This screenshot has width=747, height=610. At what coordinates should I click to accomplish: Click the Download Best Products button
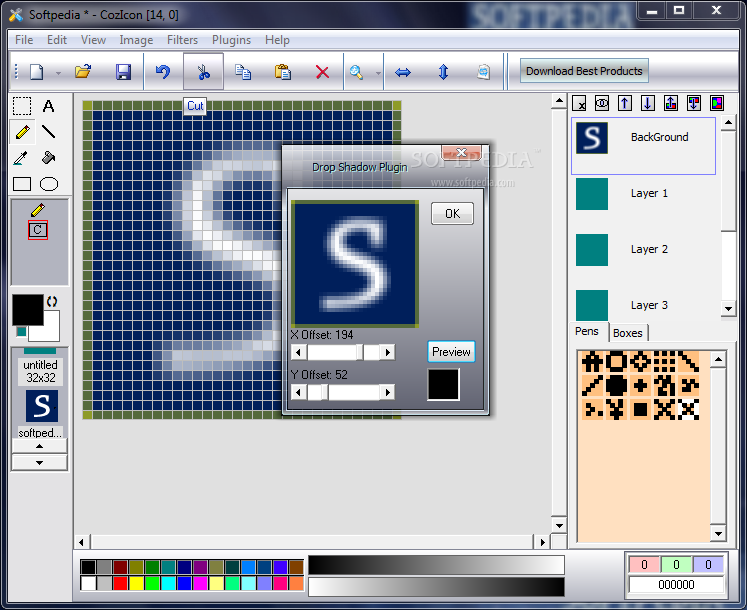coord(584,71)
